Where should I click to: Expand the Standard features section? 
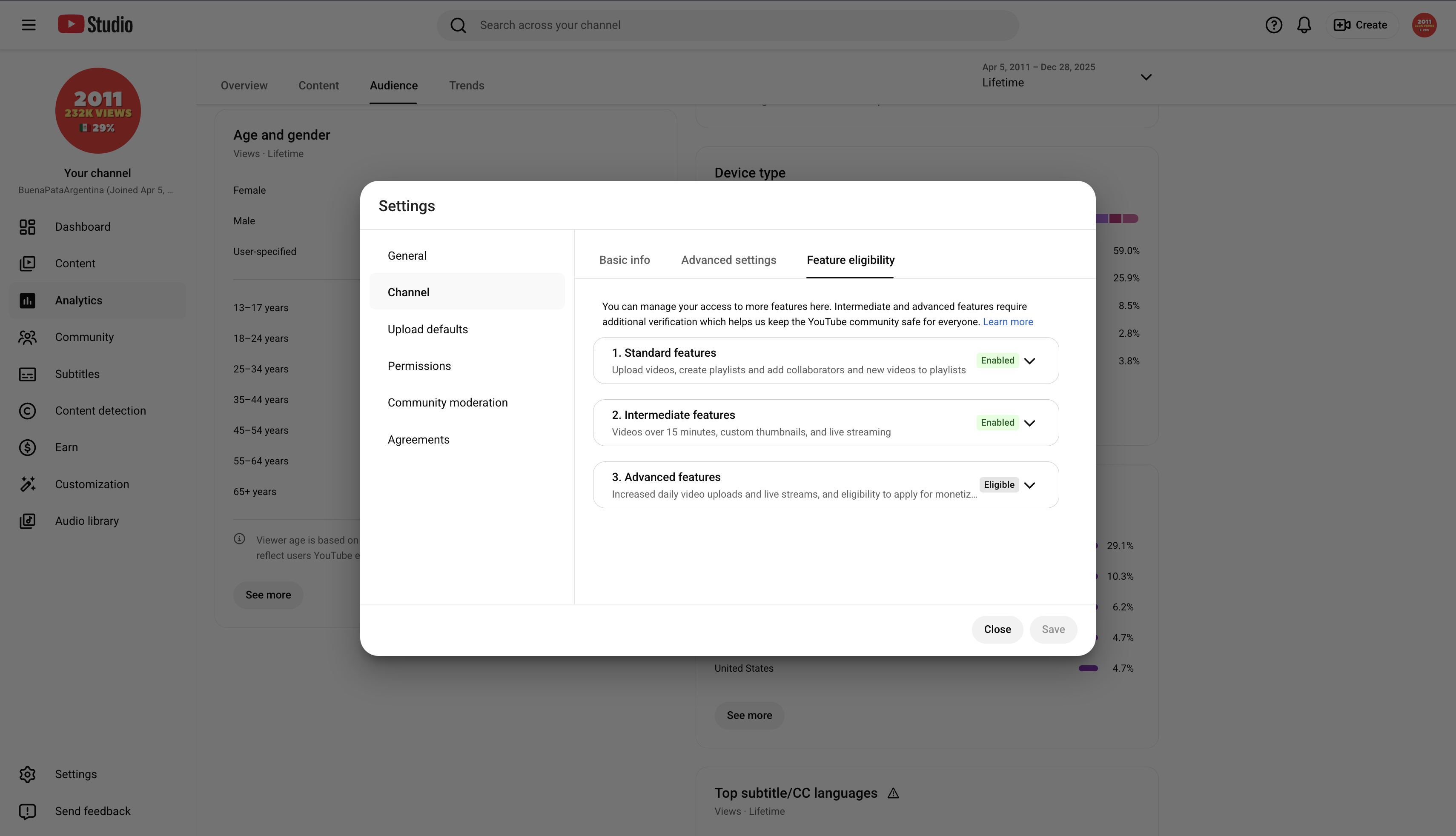click(x=1029, y=361)
